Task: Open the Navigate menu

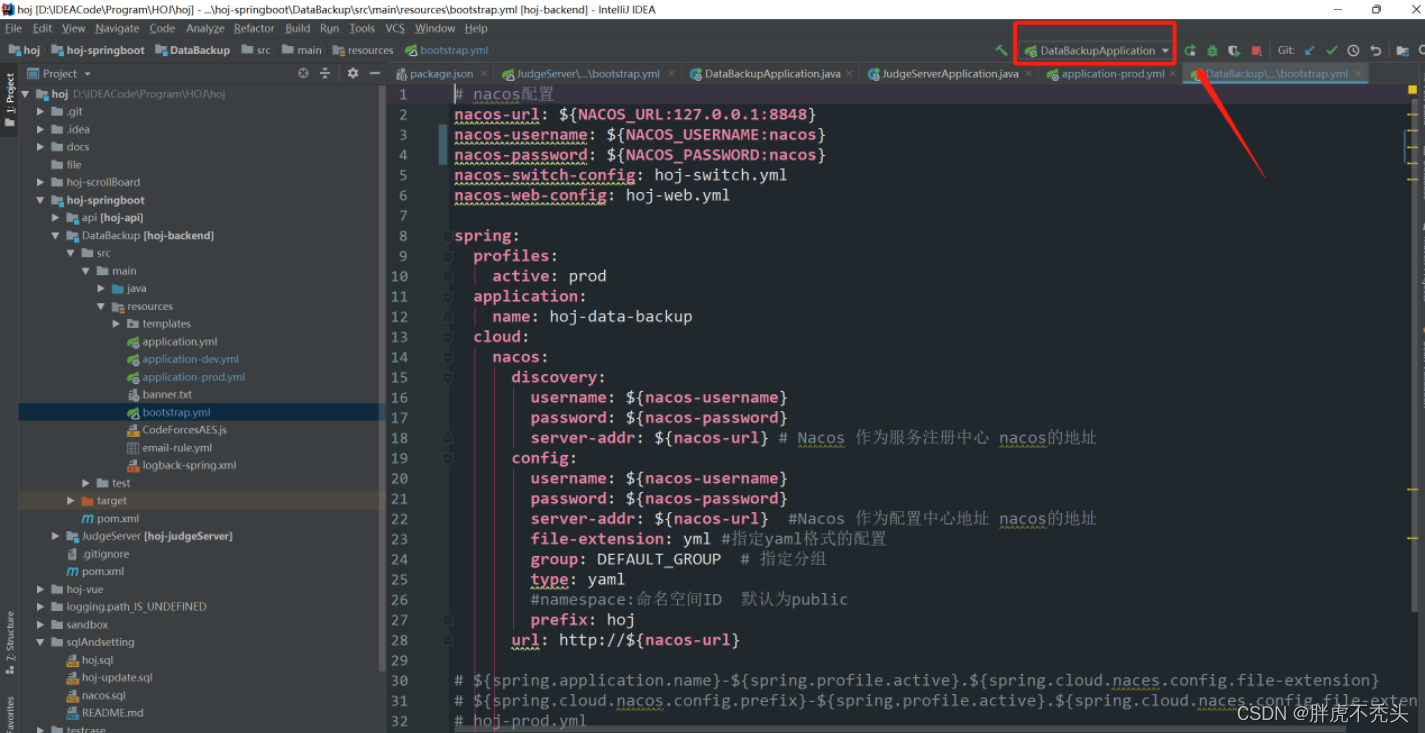Action: pyautogui.click(x=117, y=28)
